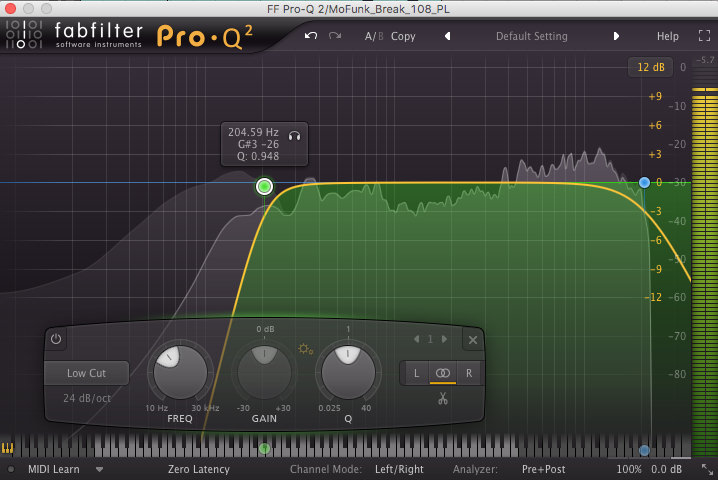Toggle the MIDI Learn indicator dot
This screenshot has width=718, height=480.
11,469
